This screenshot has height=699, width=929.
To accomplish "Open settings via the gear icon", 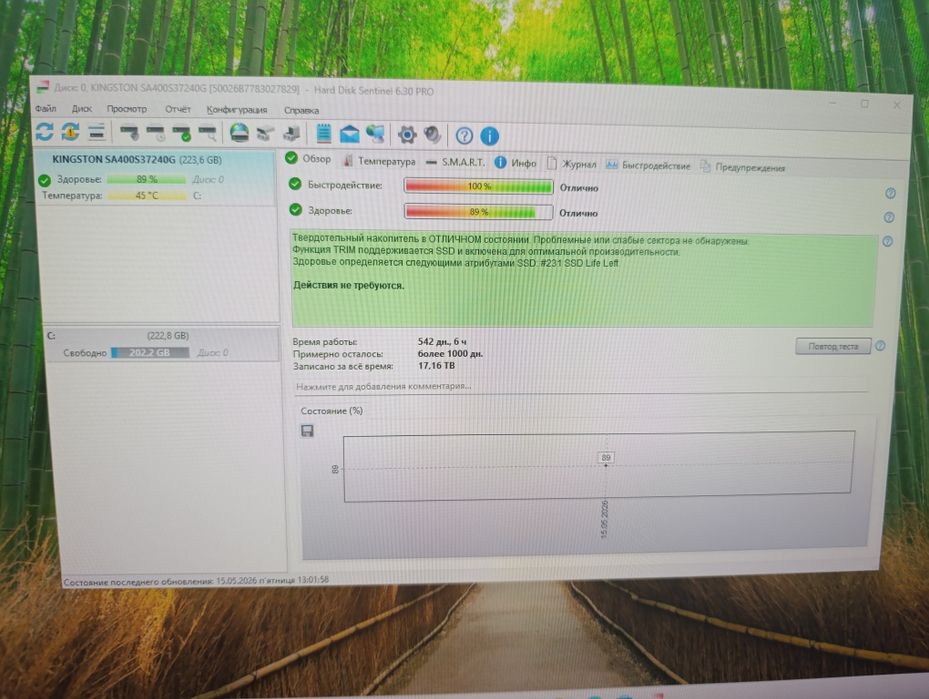I will pyautogui.click(x=407, y=135).
